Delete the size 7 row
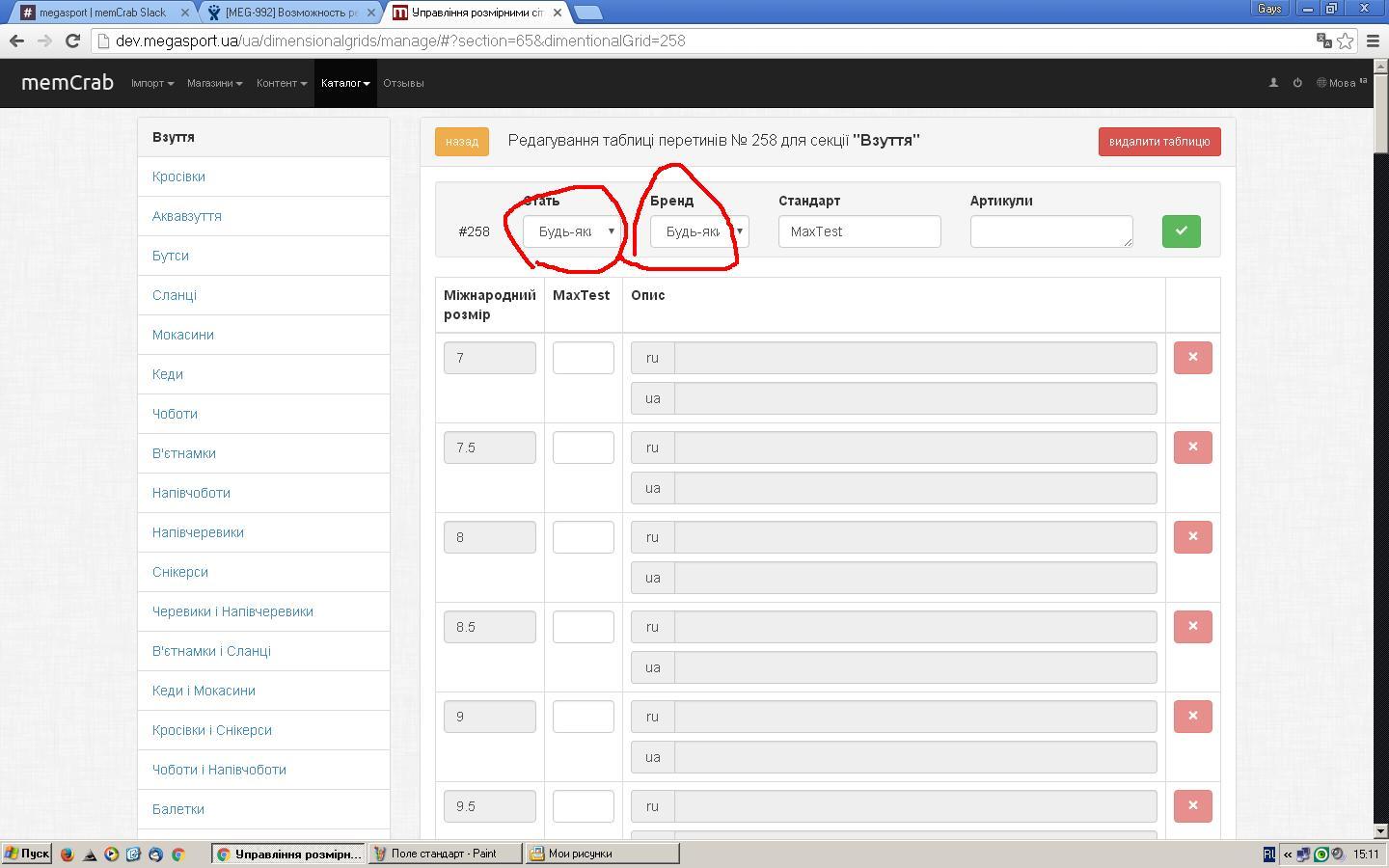 pyautogui.click(x=1192, y=358)
